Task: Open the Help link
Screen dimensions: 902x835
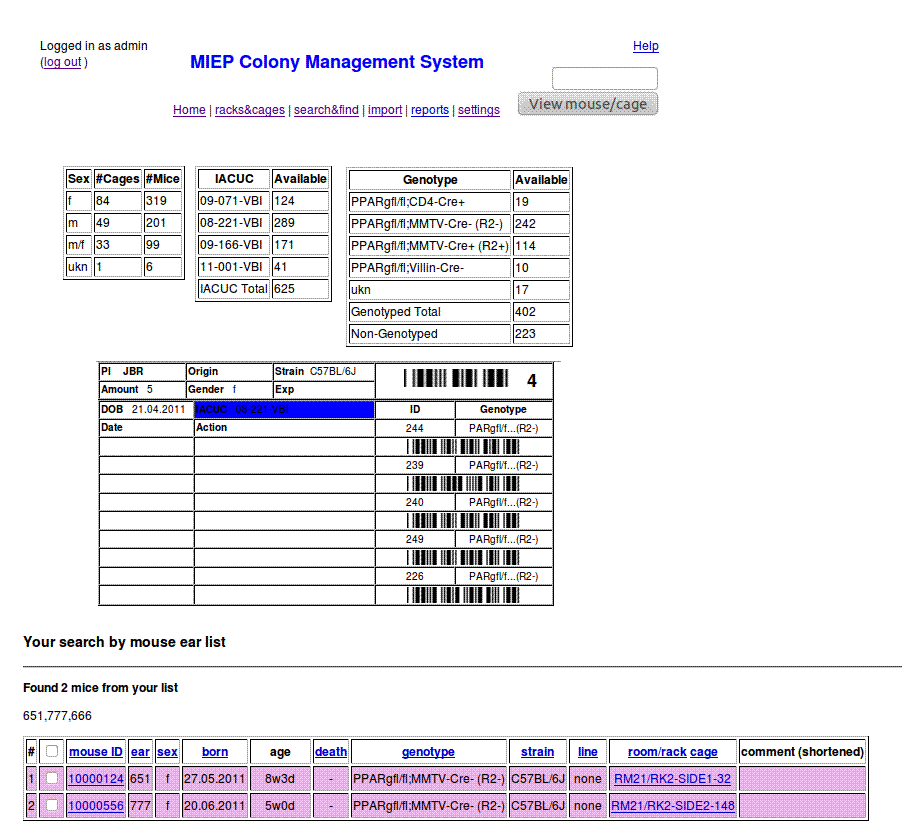Action: (x=645, y=46)
